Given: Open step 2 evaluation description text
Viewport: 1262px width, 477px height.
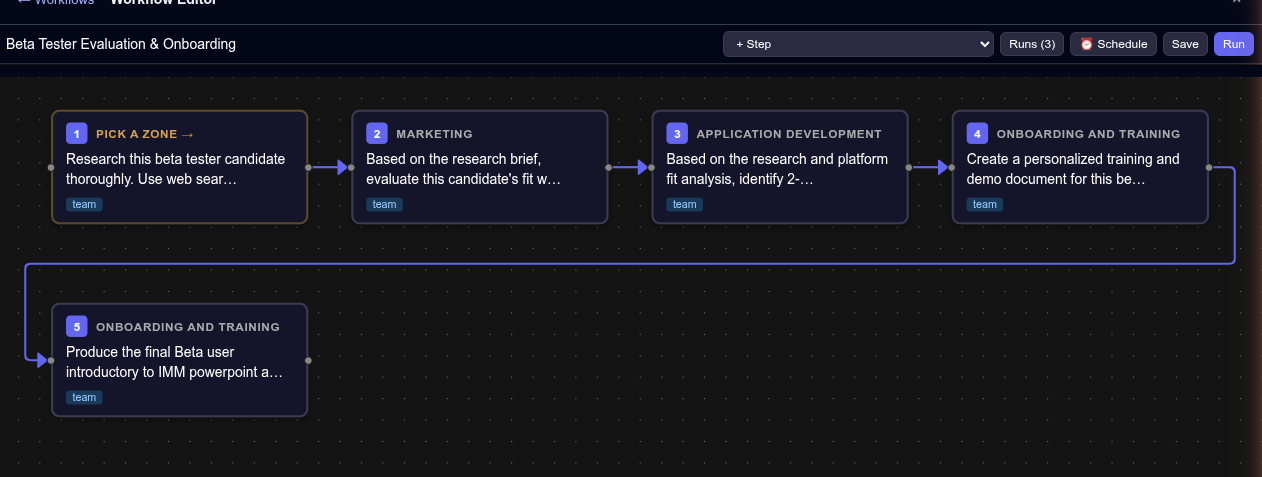Looking at the screenshot, I should click(465, 169).
